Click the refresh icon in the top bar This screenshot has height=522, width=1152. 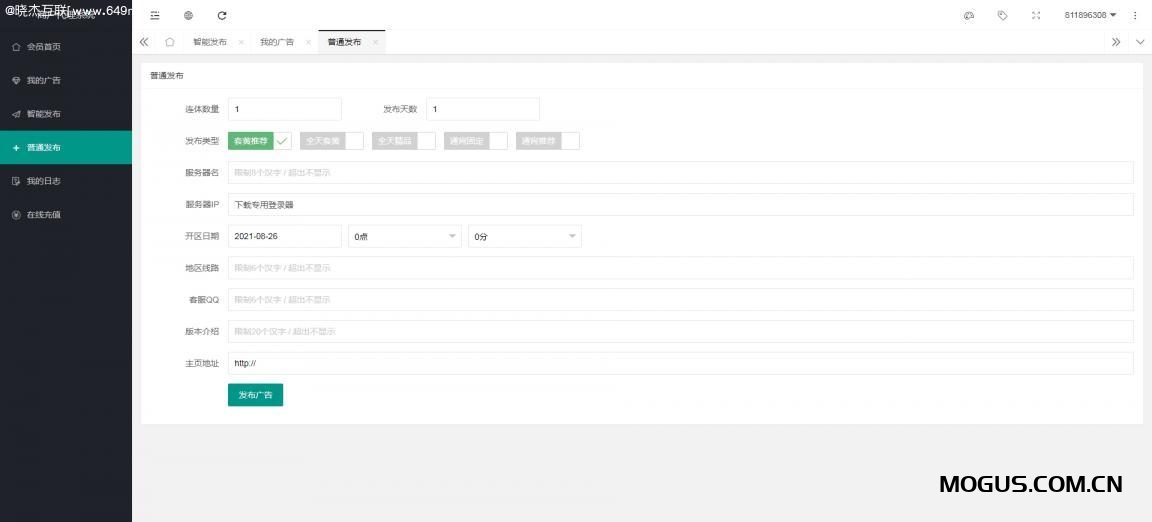222,15
